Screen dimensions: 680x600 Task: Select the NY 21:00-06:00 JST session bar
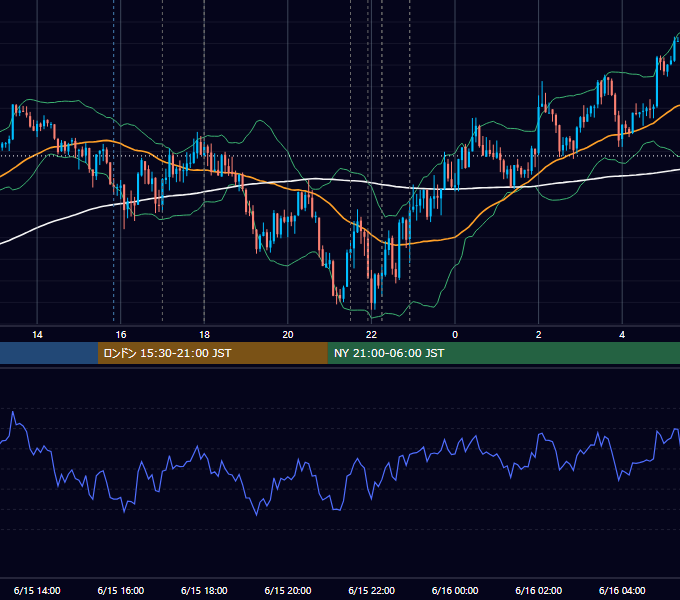[503, 353]
